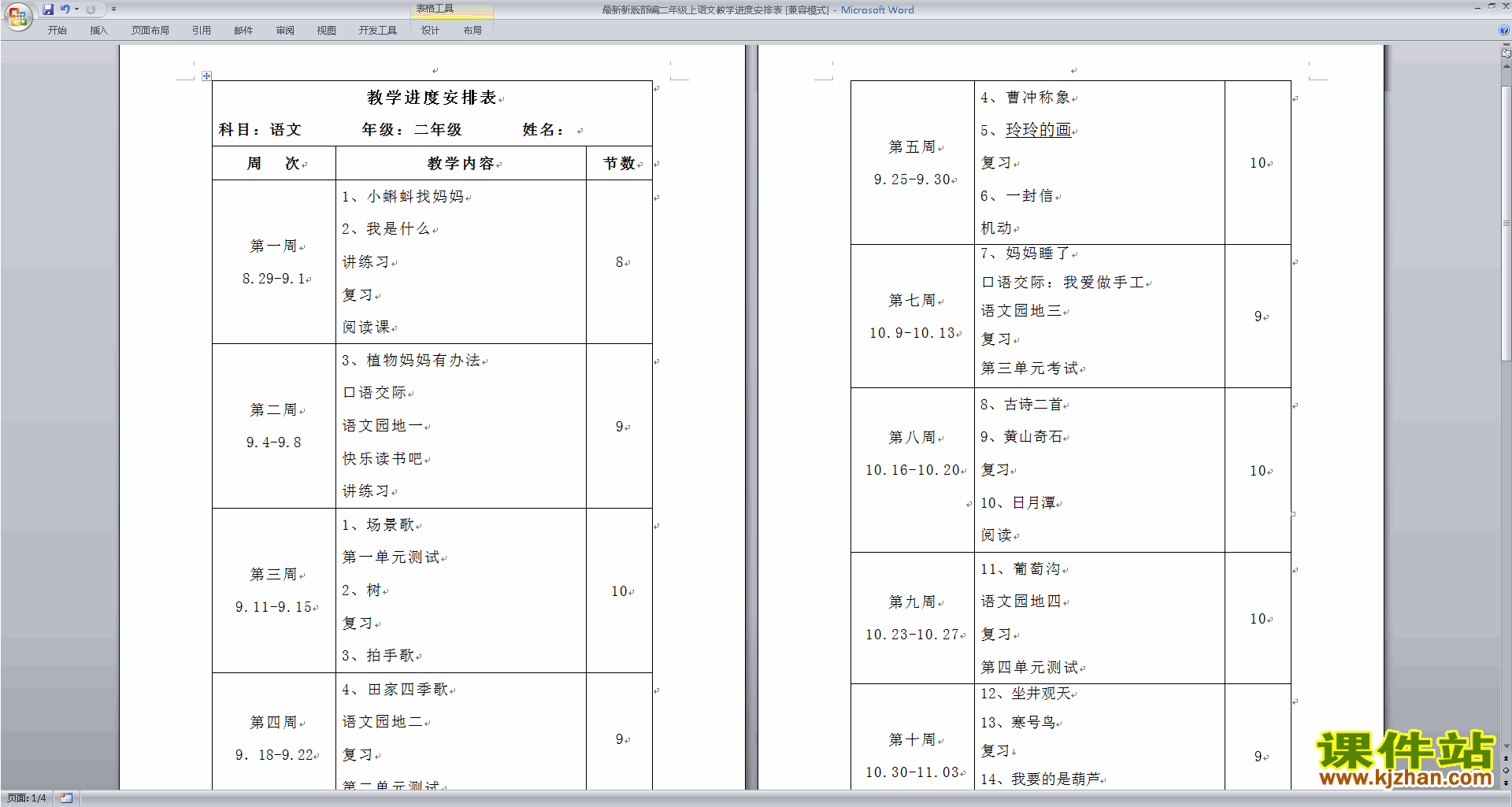Viewport: 1512px width, 807px height.
Task: Click 第一单元测试 line
Action: [391, 557]
